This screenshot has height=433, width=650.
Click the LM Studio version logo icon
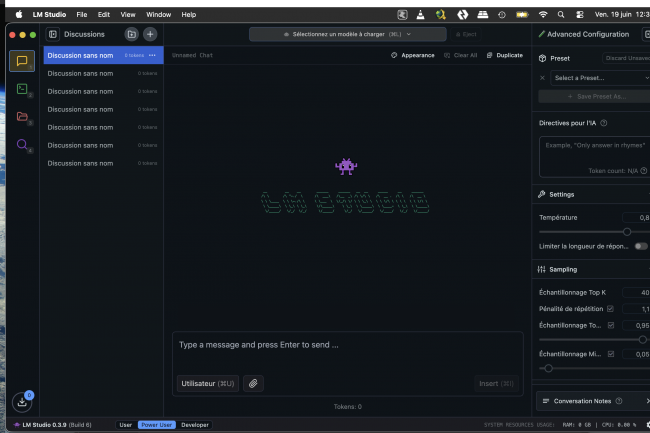[x=17, y=425]
